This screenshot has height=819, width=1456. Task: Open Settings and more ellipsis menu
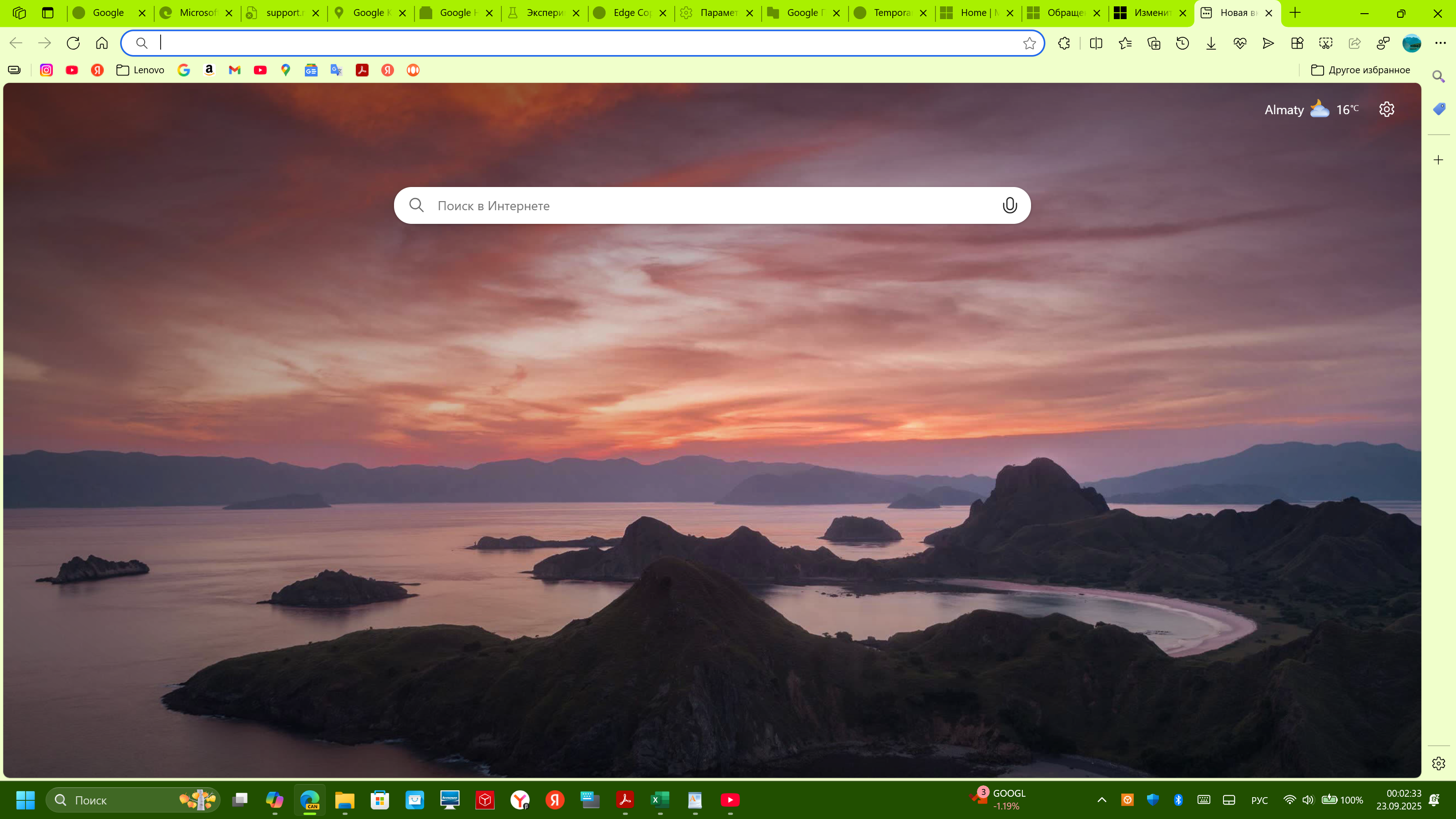pos(1440,44)
